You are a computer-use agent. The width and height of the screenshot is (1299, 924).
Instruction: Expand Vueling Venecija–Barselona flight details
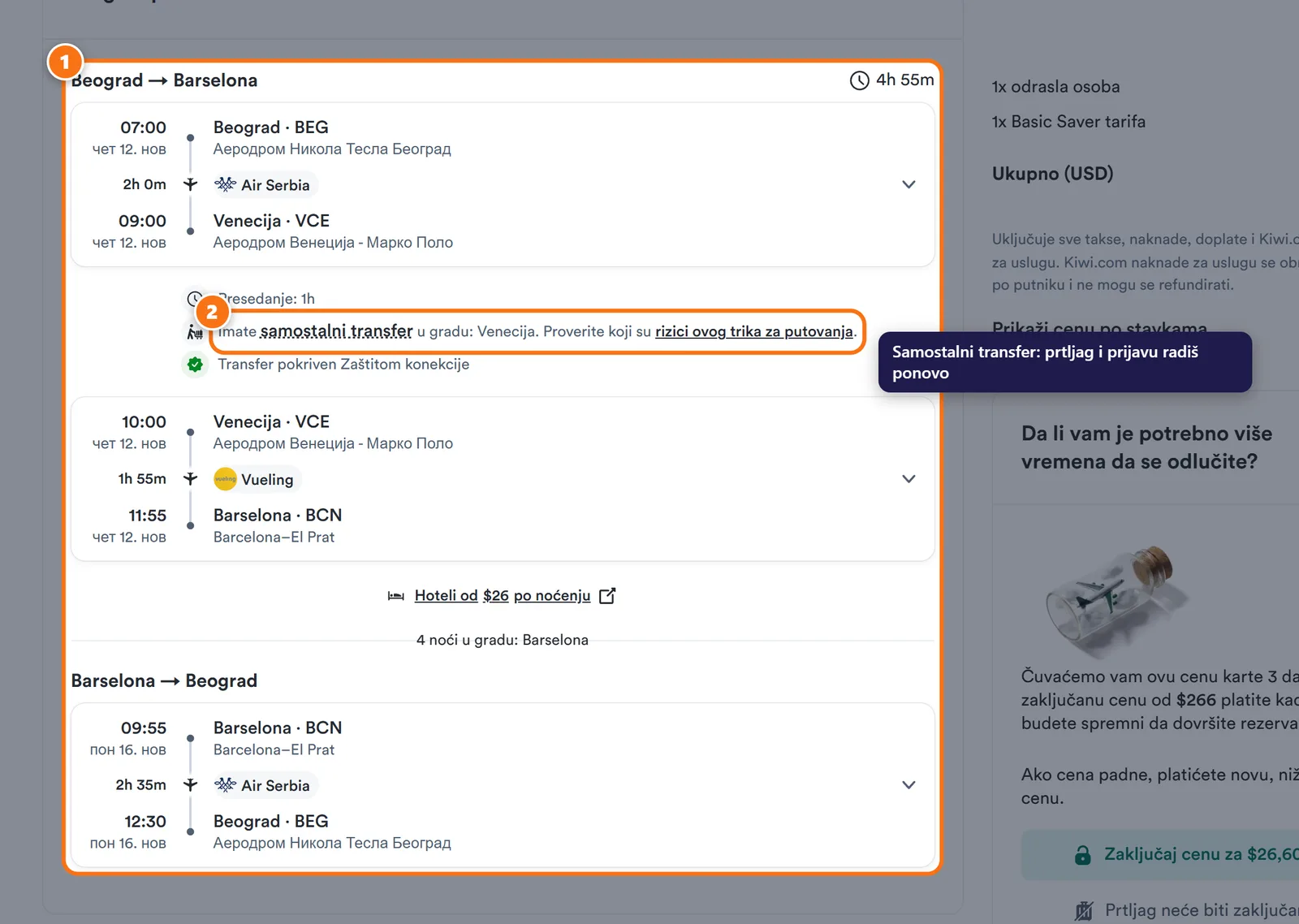[x=908, y=479]
